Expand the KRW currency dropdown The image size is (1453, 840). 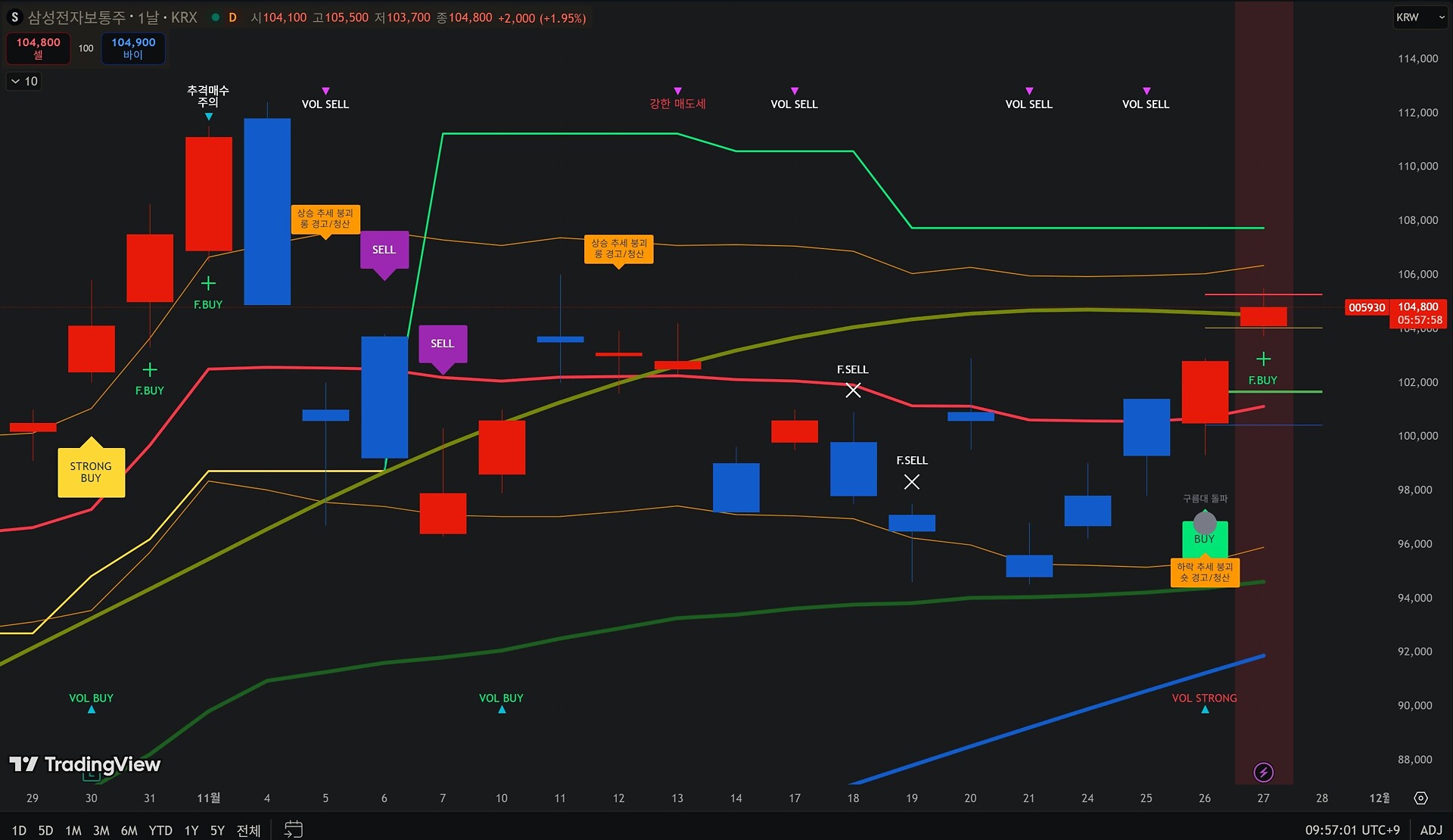point(1420,17)
